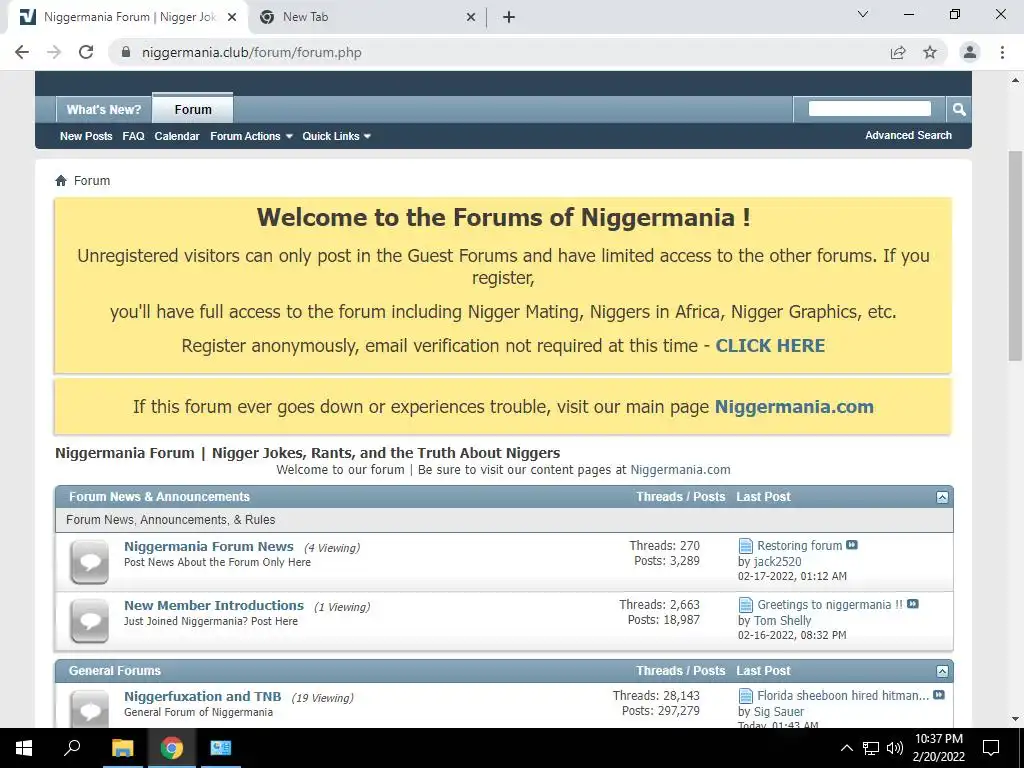Viewport: 1024px width, 768px height.
Task: Click the CLICK HERE registration link
Action: 770,345
